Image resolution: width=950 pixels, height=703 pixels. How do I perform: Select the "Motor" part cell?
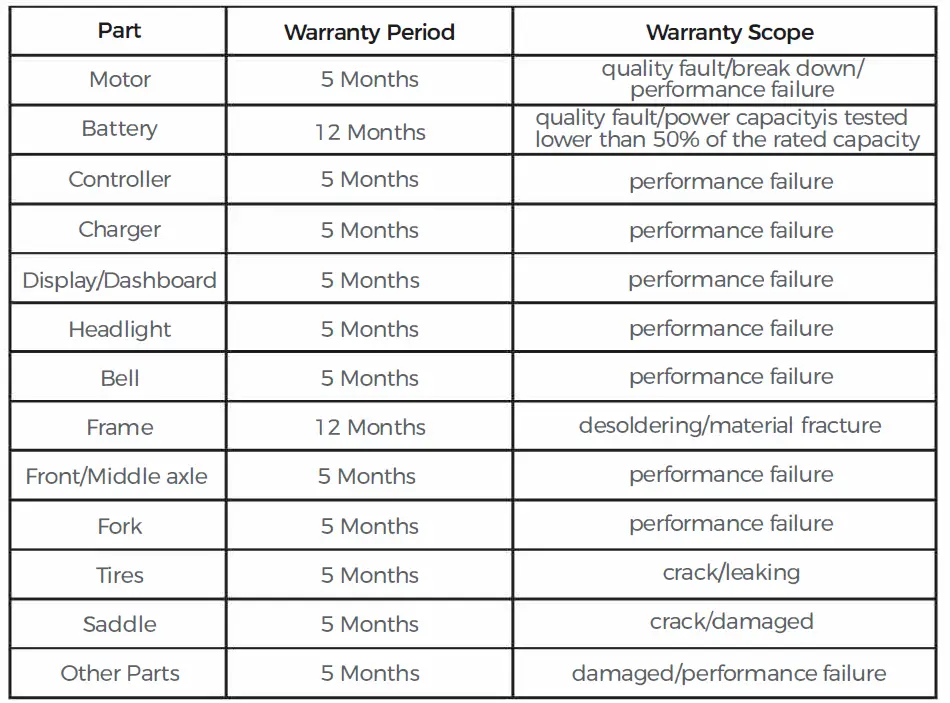tap(119, 80)
